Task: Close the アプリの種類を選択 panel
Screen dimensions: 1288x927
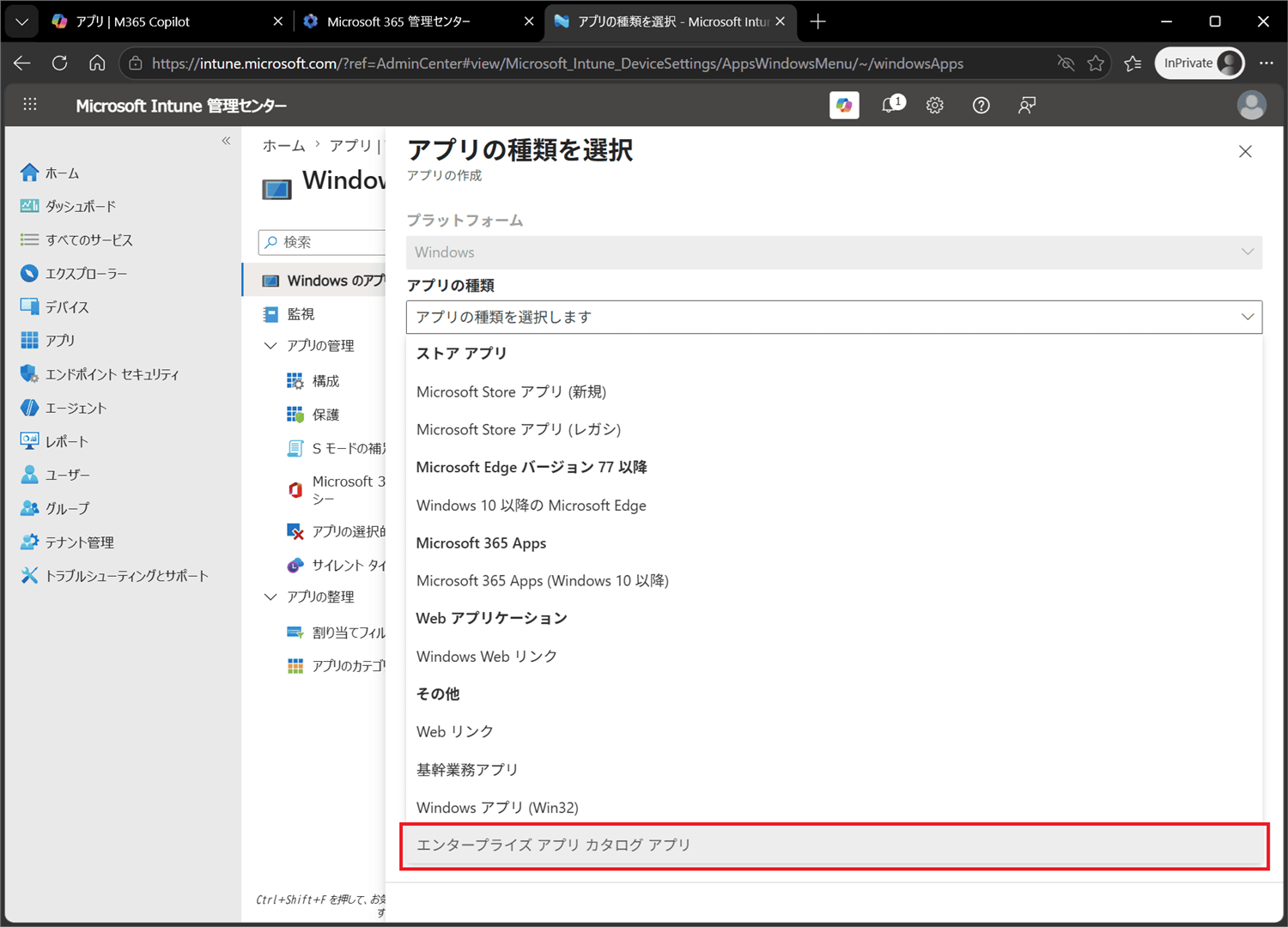Action: (x=1245, y=152)
